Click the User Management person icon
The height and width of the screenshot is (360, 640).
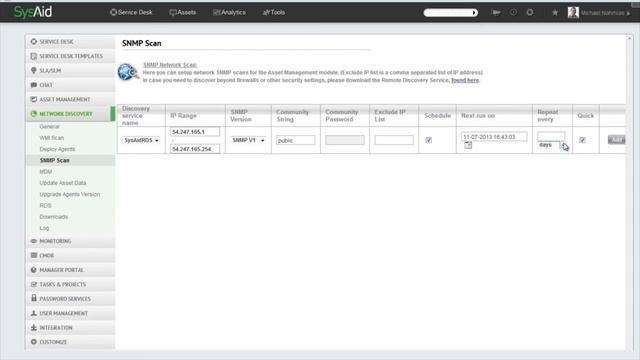tap(33, 313)
